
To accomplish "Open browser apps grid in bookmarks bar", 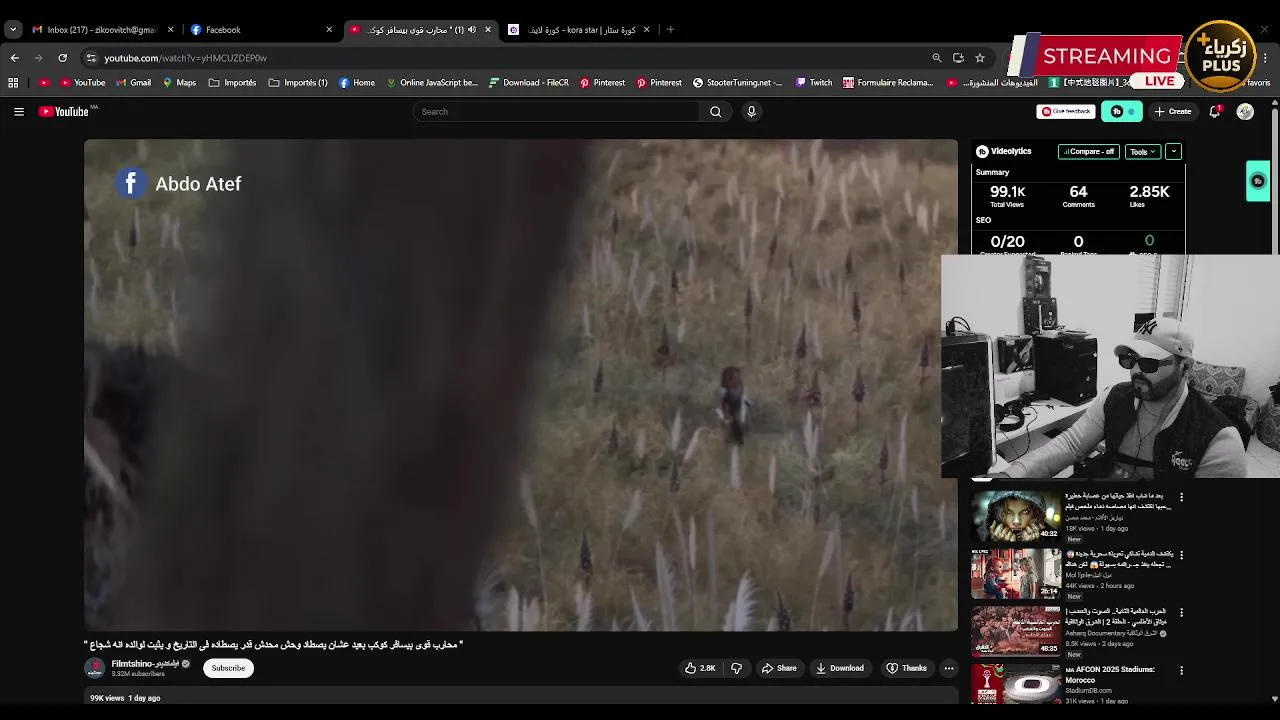I will pyautogui.click(x=13, y=83).
